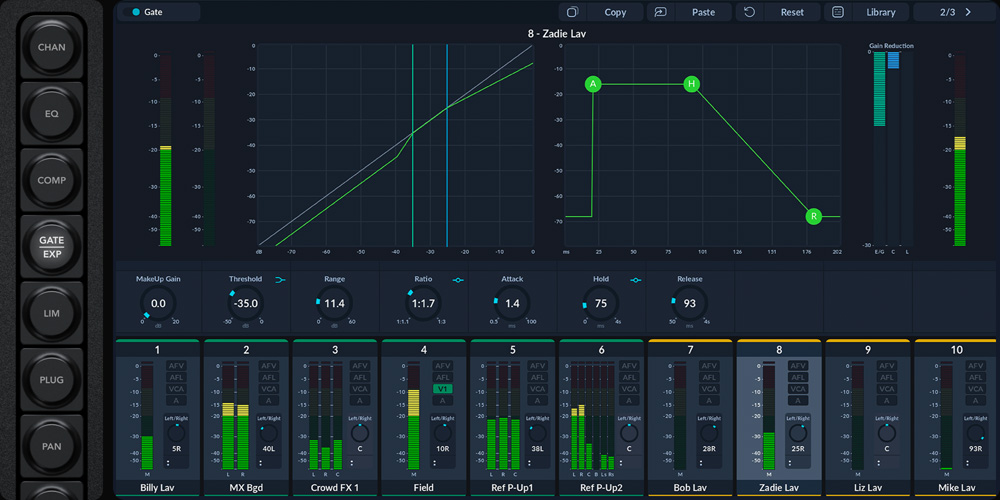Click MX Bgd pan knob showing 40L
1000x500 pixels.
click(268, 434)
